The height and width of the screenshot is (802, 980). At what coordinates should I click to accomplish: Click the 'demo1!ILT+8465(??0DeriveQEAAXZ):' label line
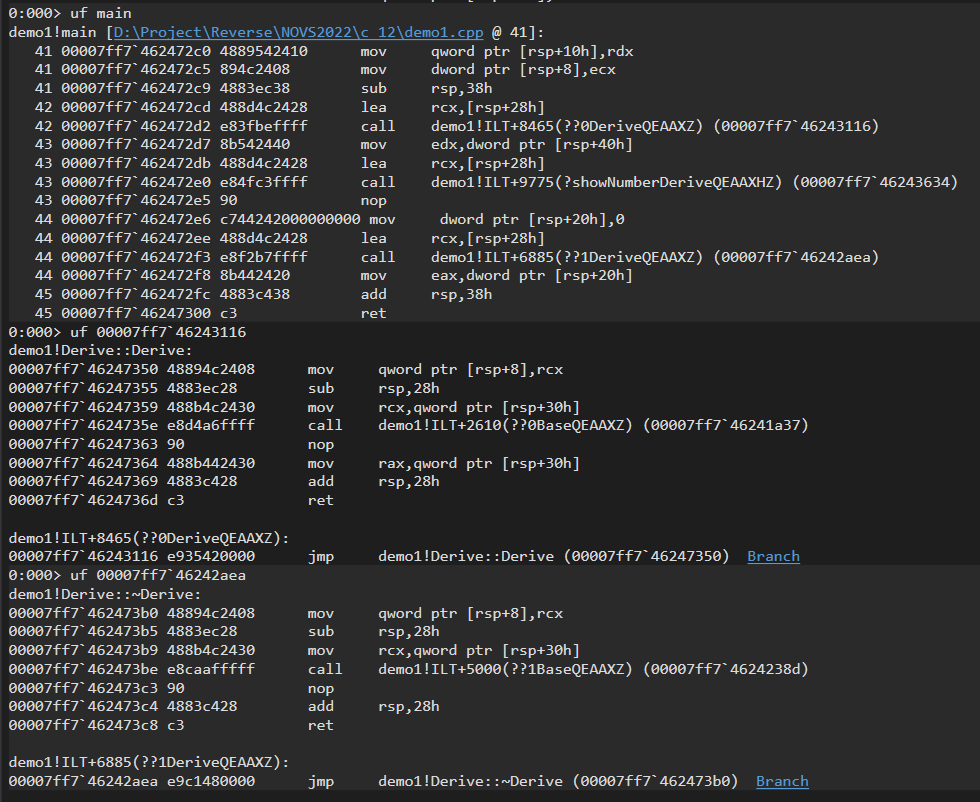tap(149, 538)
